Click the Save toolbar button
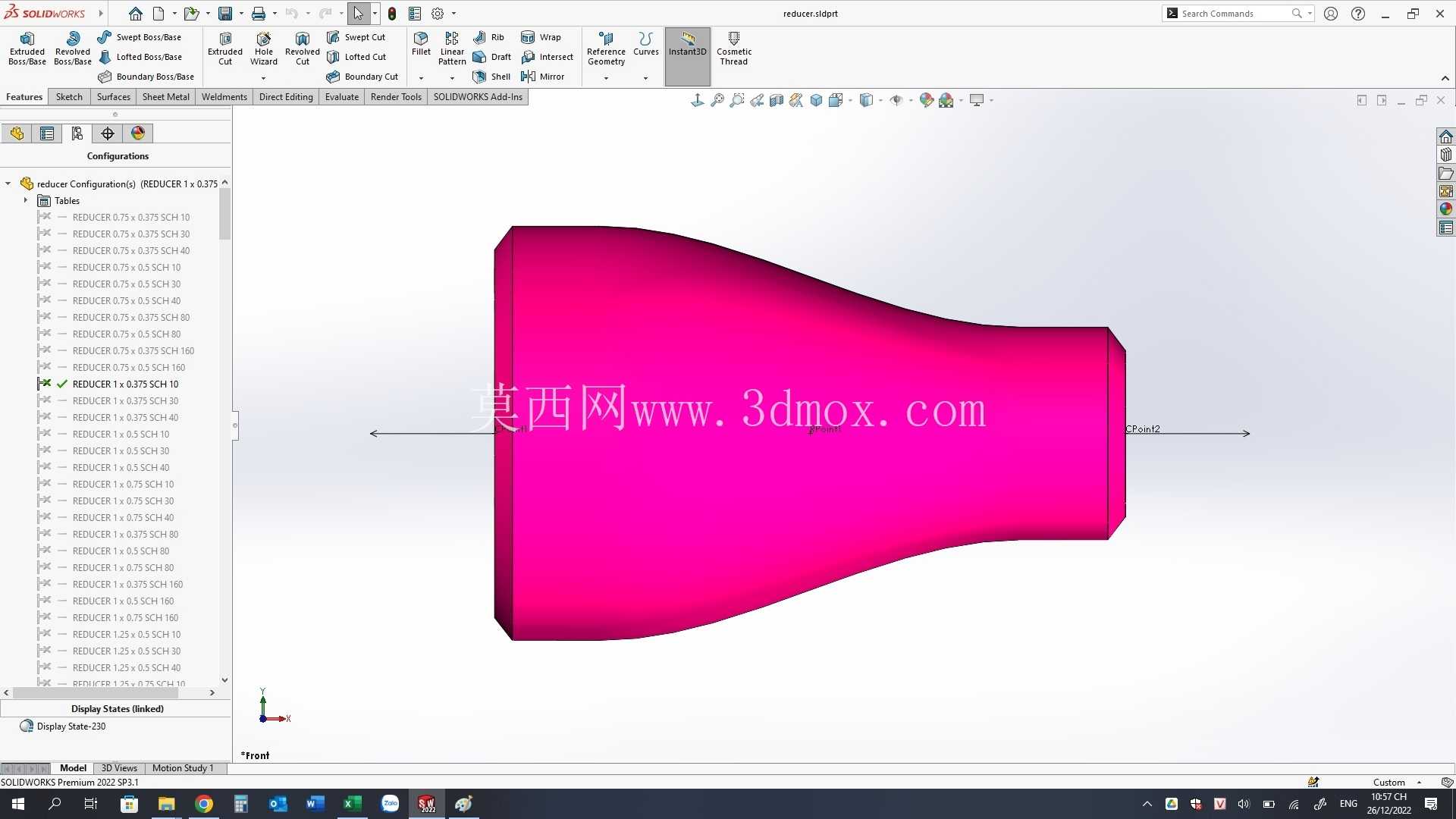This screenshot has height=819, width=1456. pos(225,14)
